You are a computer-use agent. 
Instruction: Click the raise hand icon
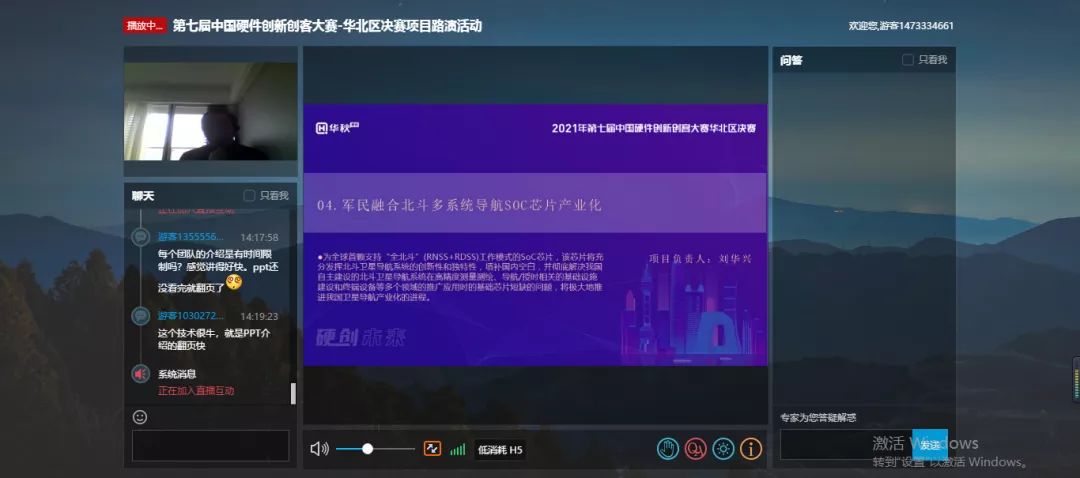click(x=668, y=449)
